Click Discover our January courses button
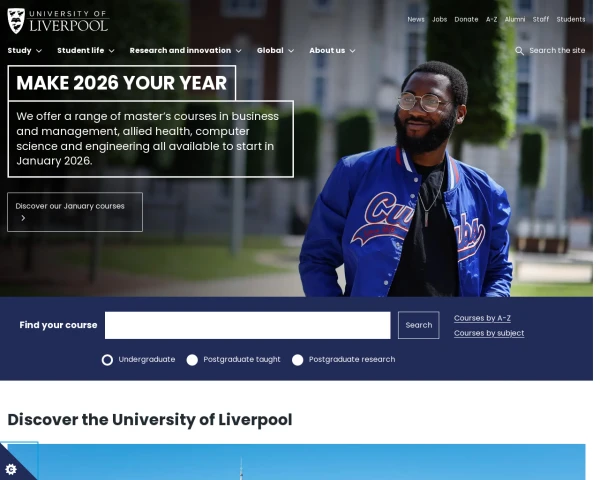 [x=75, y=212]
